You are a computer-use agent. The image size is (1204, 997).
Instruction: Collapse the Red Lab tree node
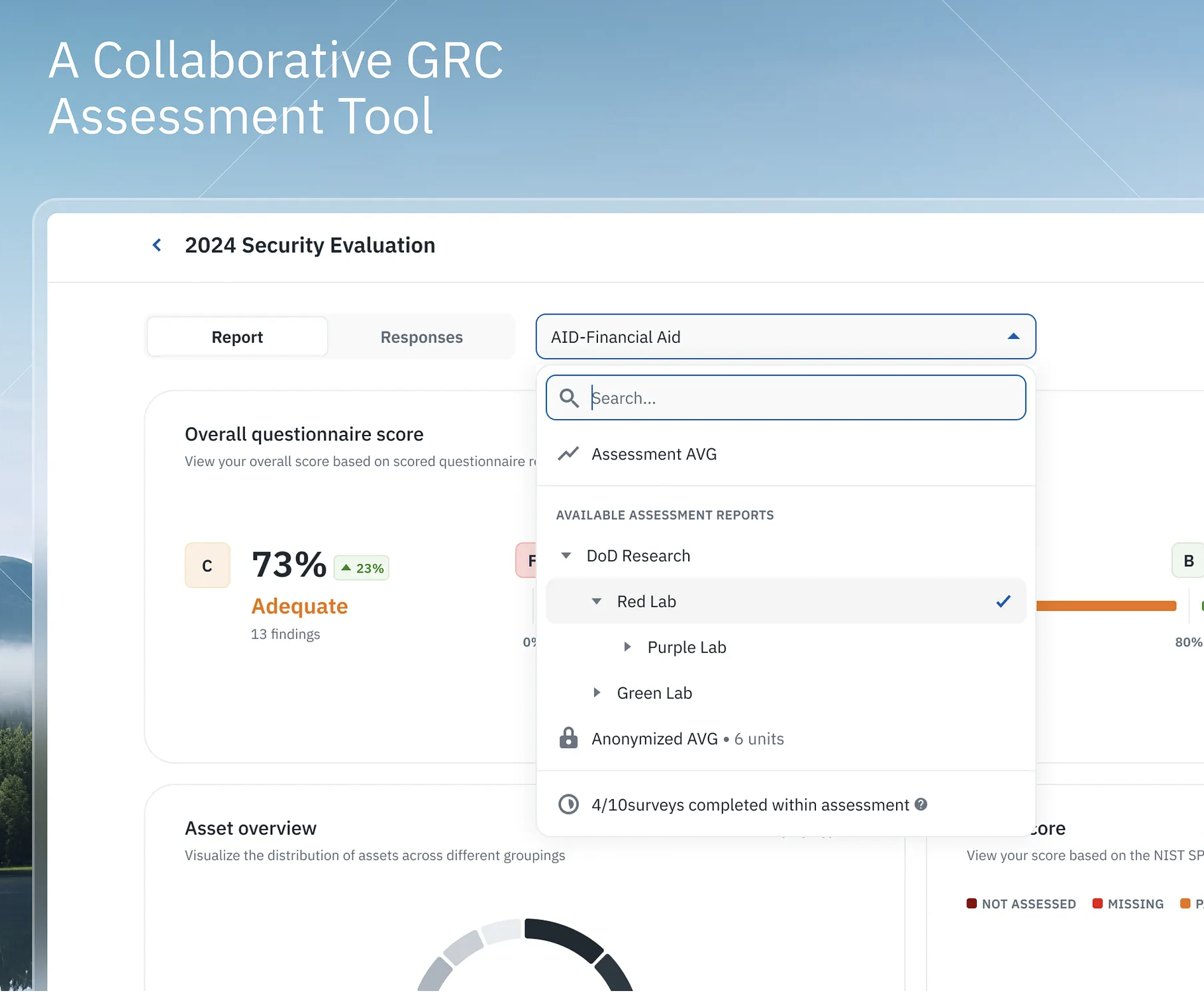click(597, 601)
